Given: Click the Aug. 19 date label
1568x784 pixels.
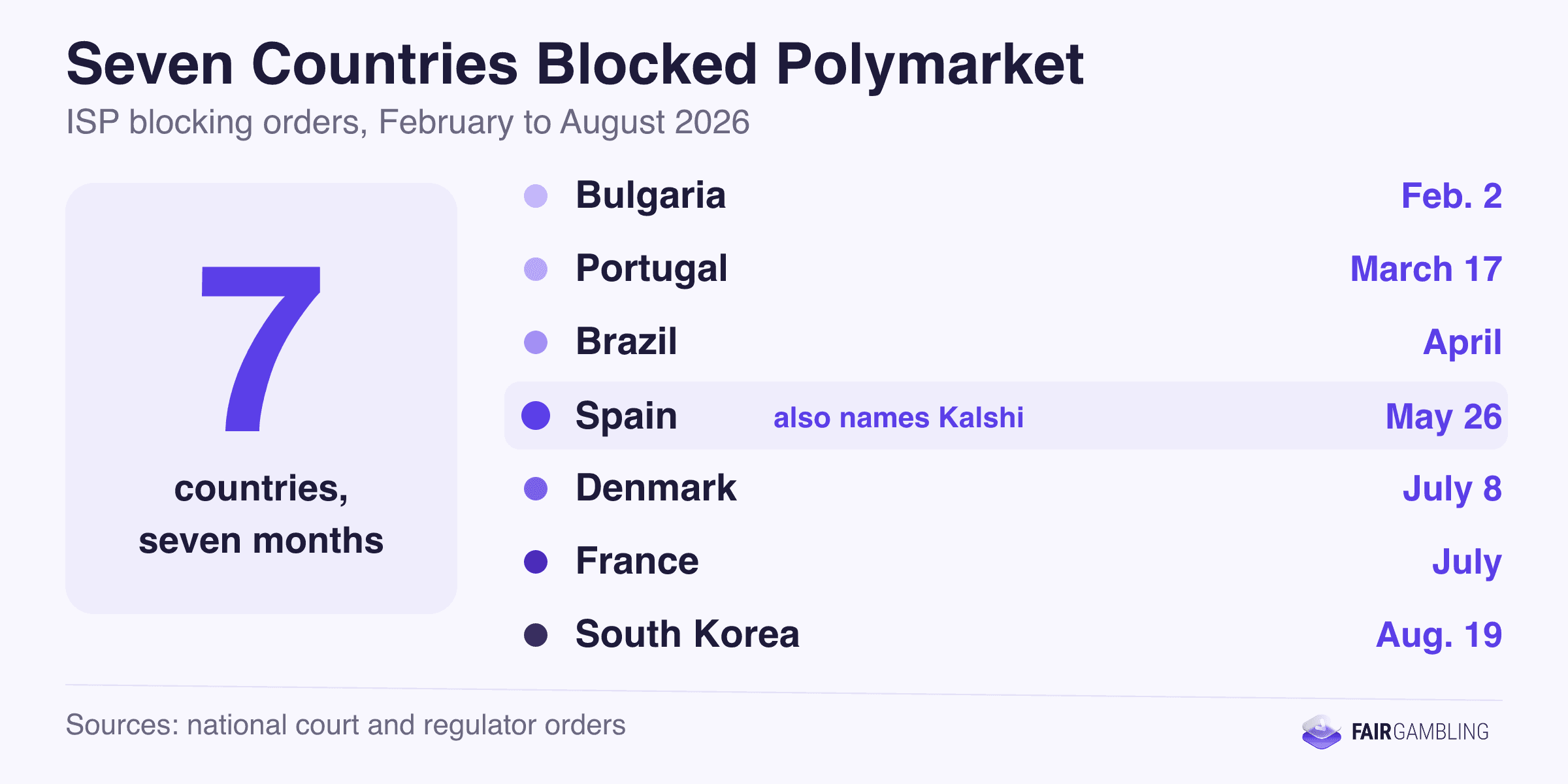Looking at the screenshot, I should click(1439, 635).
